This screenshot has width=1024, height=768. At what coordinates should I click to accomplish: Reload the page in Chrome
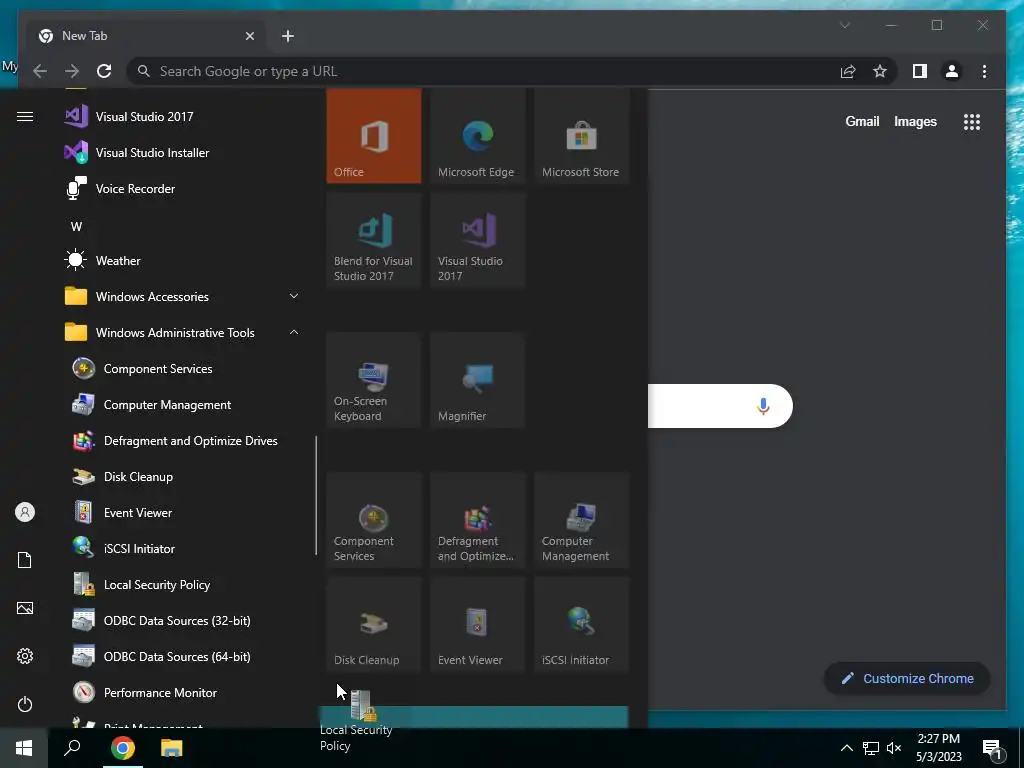pos(104,71)
